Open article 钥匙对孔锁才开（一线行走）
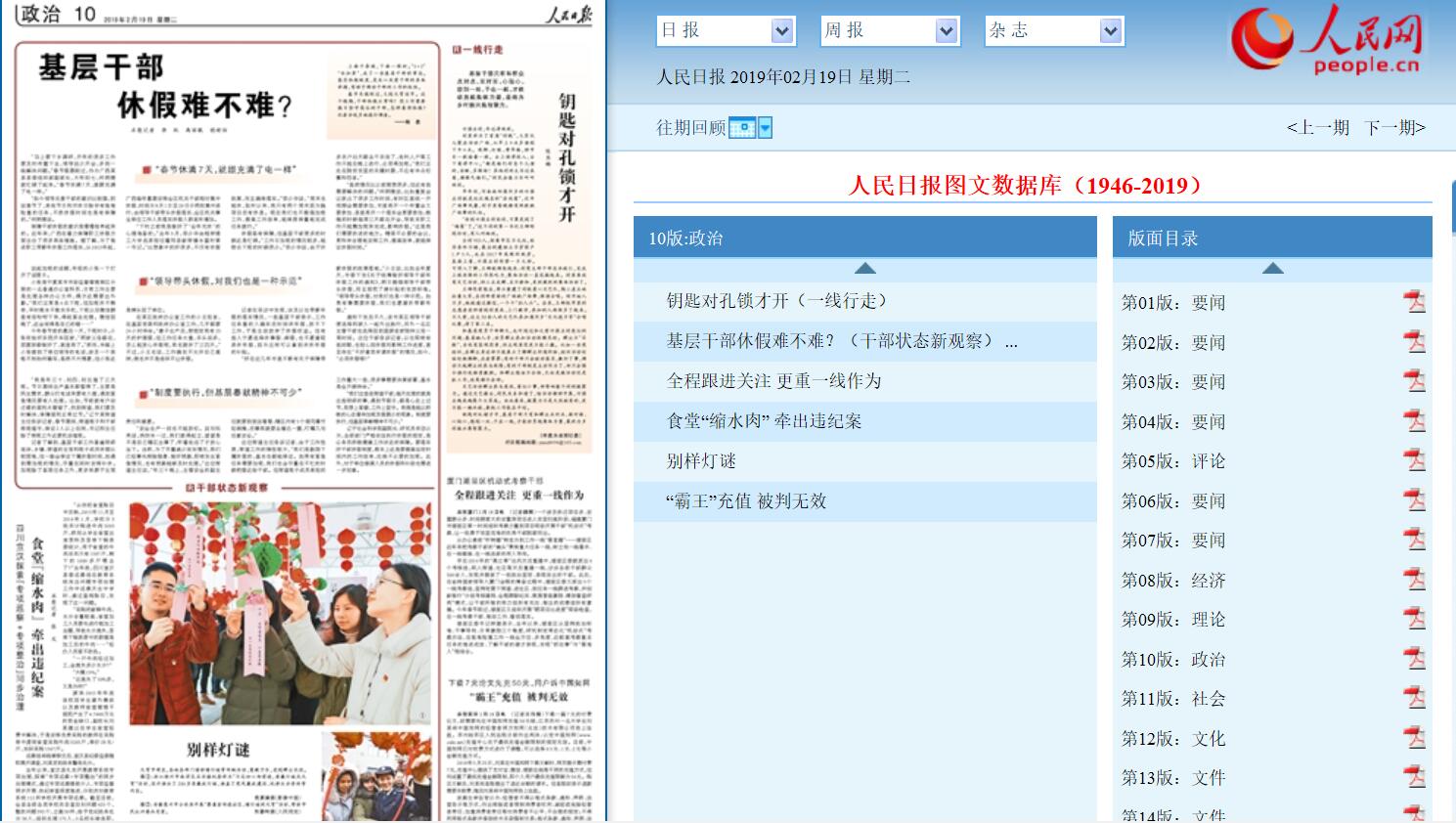This screenshot has height=823, width=1456. coord(776,301)
